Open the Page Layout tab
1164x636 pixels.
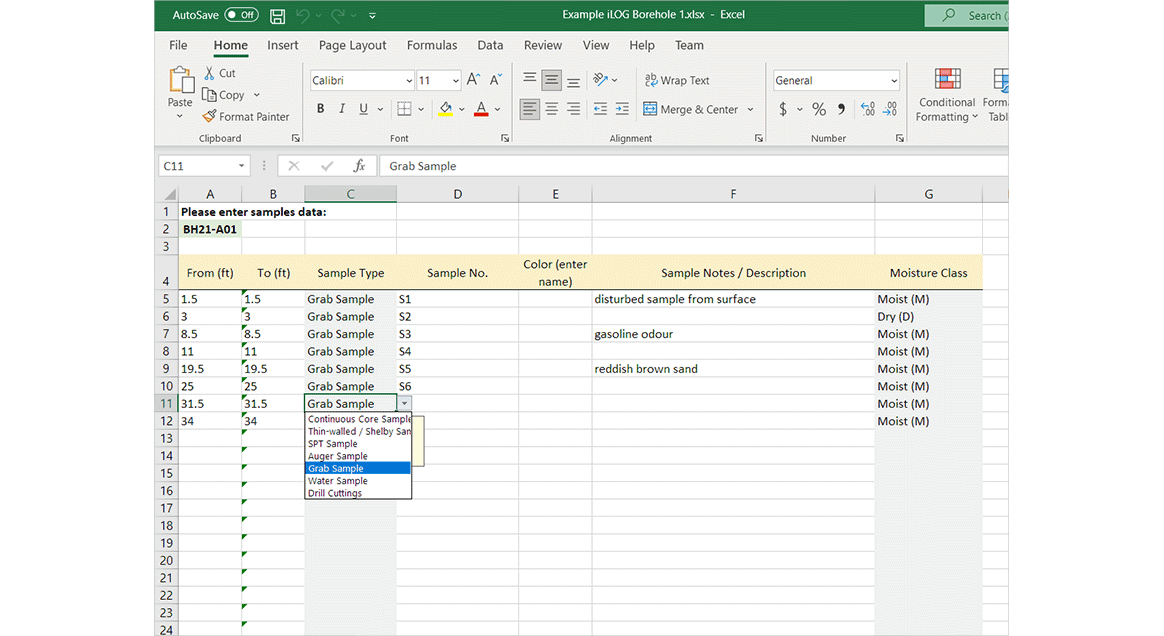point(353,45)
